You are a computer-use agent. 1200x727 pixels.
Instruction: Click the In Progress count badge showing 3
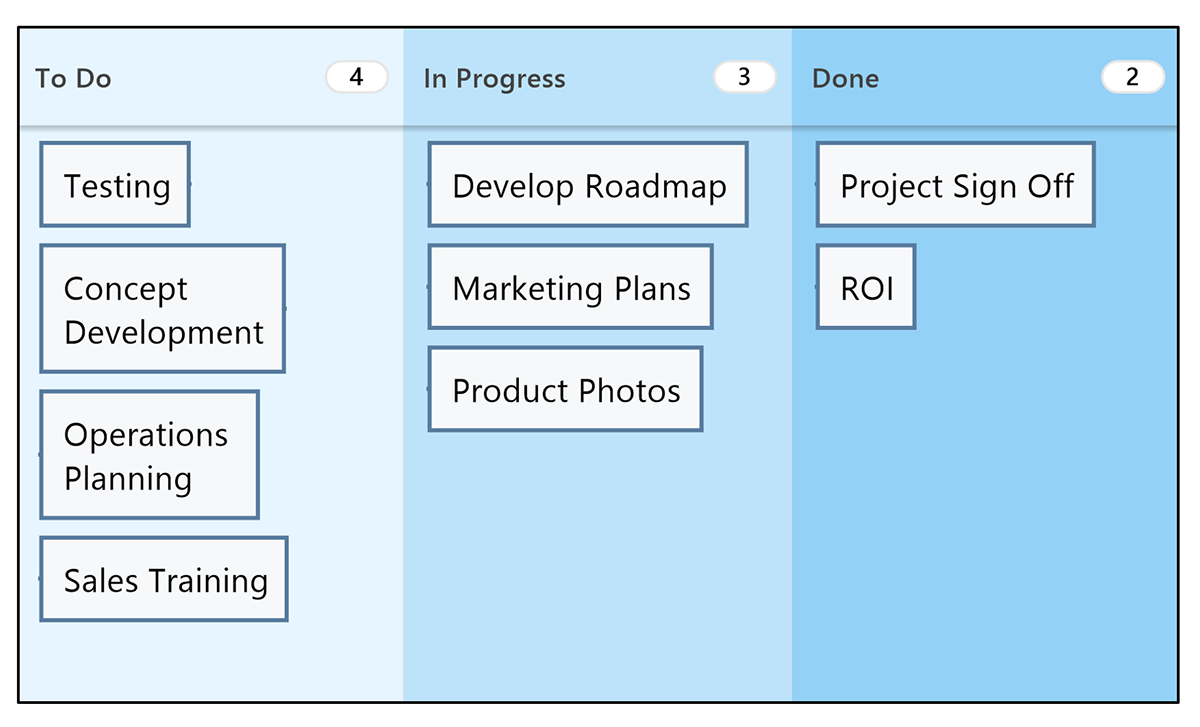click(744, 77)
